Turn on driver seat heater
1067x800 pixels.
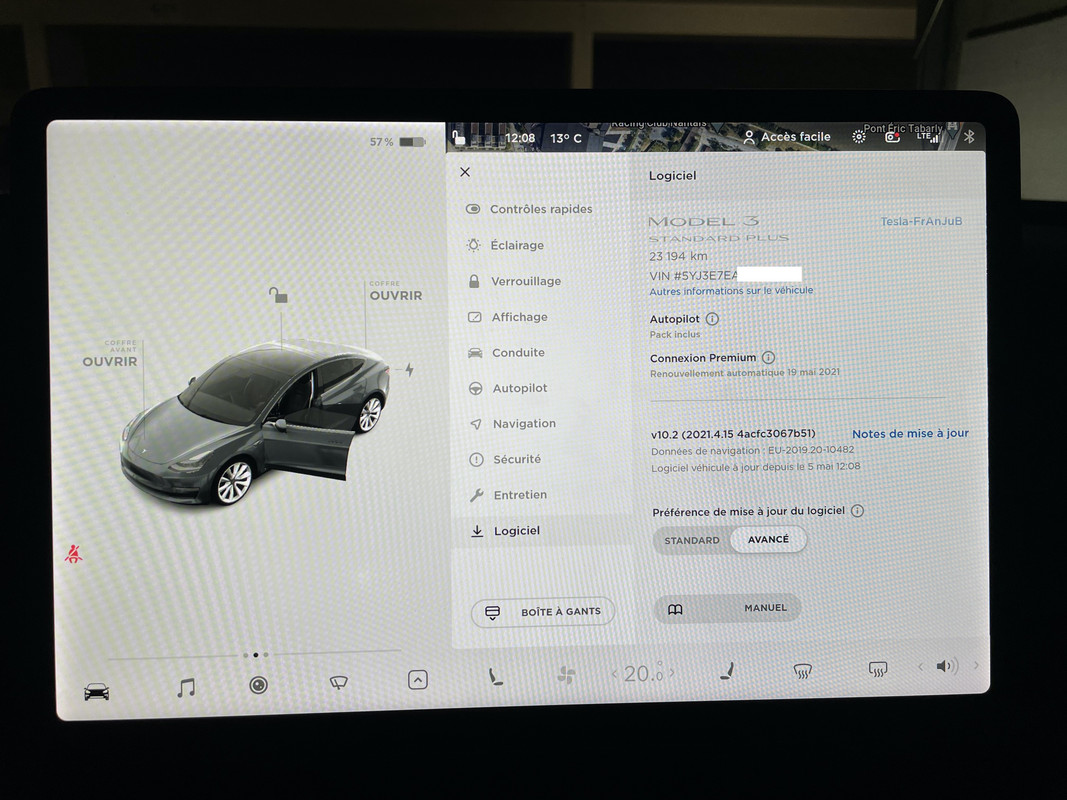[x=495, y=676]
